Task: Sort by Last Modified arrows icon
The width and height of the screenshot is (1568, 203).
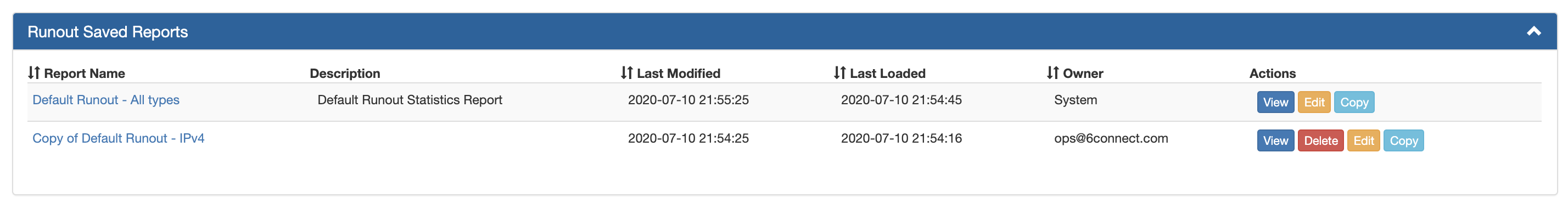Action: tap(627, 73)
